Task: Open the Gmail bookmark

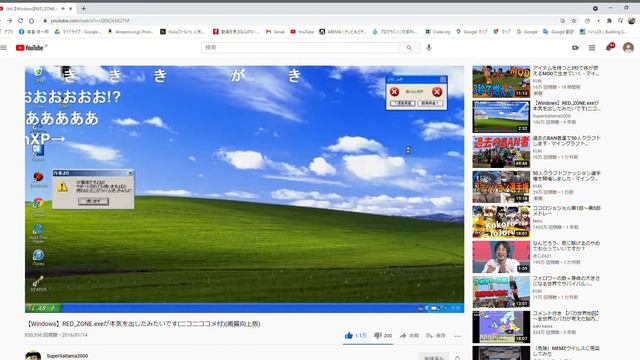Action: tap(275, 31)
